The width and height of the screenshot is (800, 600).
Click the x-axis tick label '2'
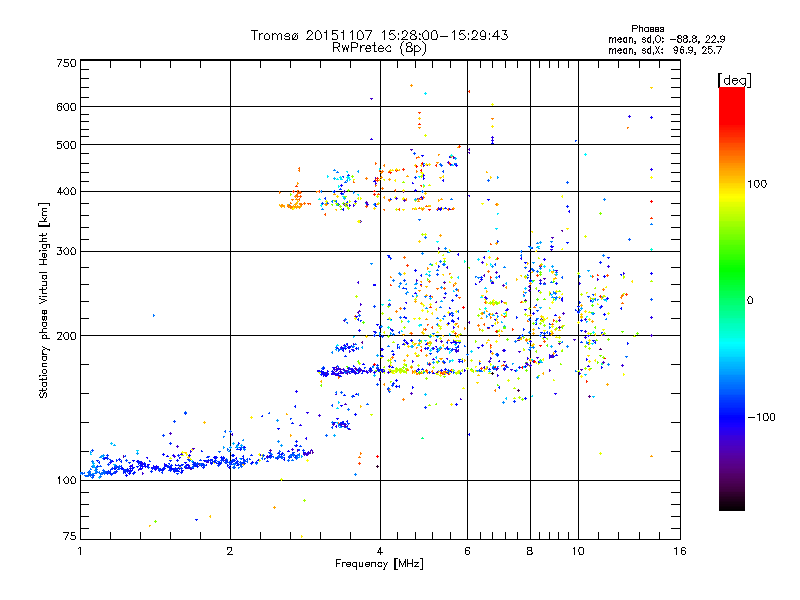click(230, 551)
